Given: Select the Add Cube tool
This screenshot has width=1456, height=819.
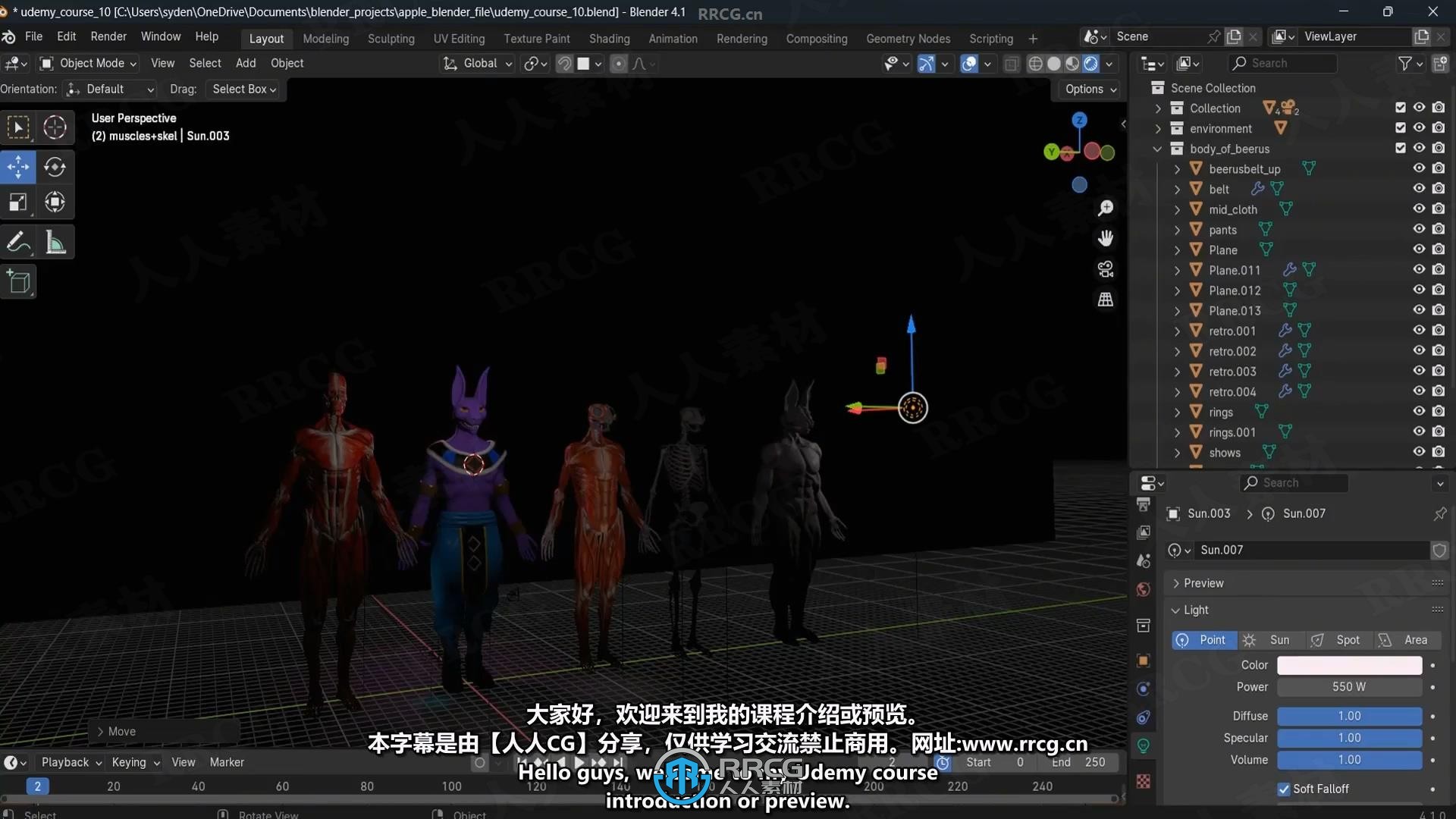Looking at the screenshot, I should pos(18,282).
